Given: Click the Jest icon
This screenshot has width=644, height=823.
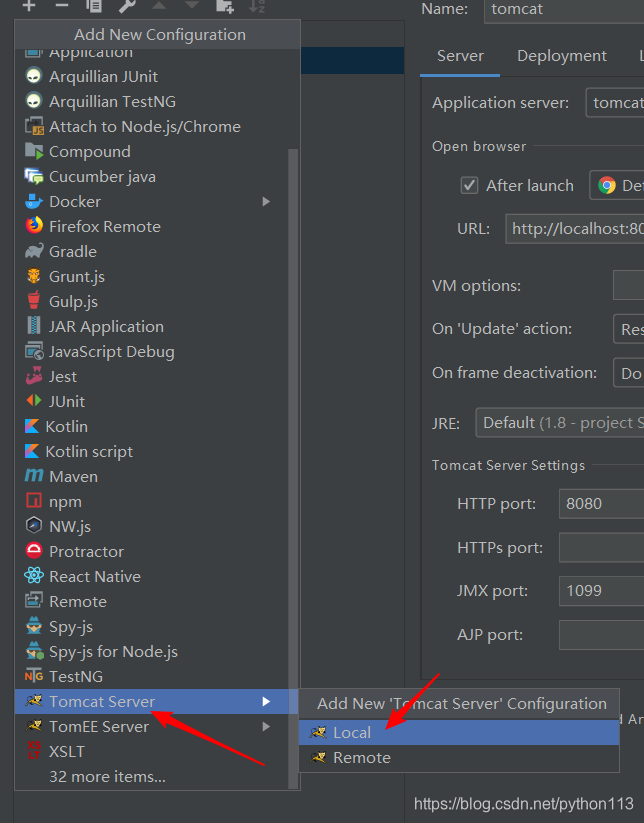Looking at the screenshot, I should pos(34,376).
